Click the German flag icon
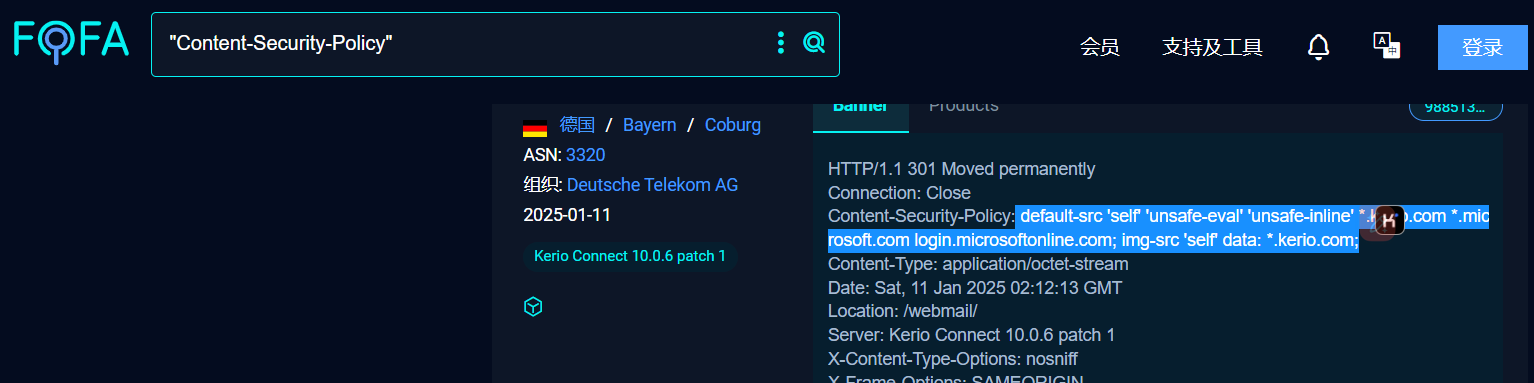1534x383 pixels. pyautogui.click(x=535, y=128)
